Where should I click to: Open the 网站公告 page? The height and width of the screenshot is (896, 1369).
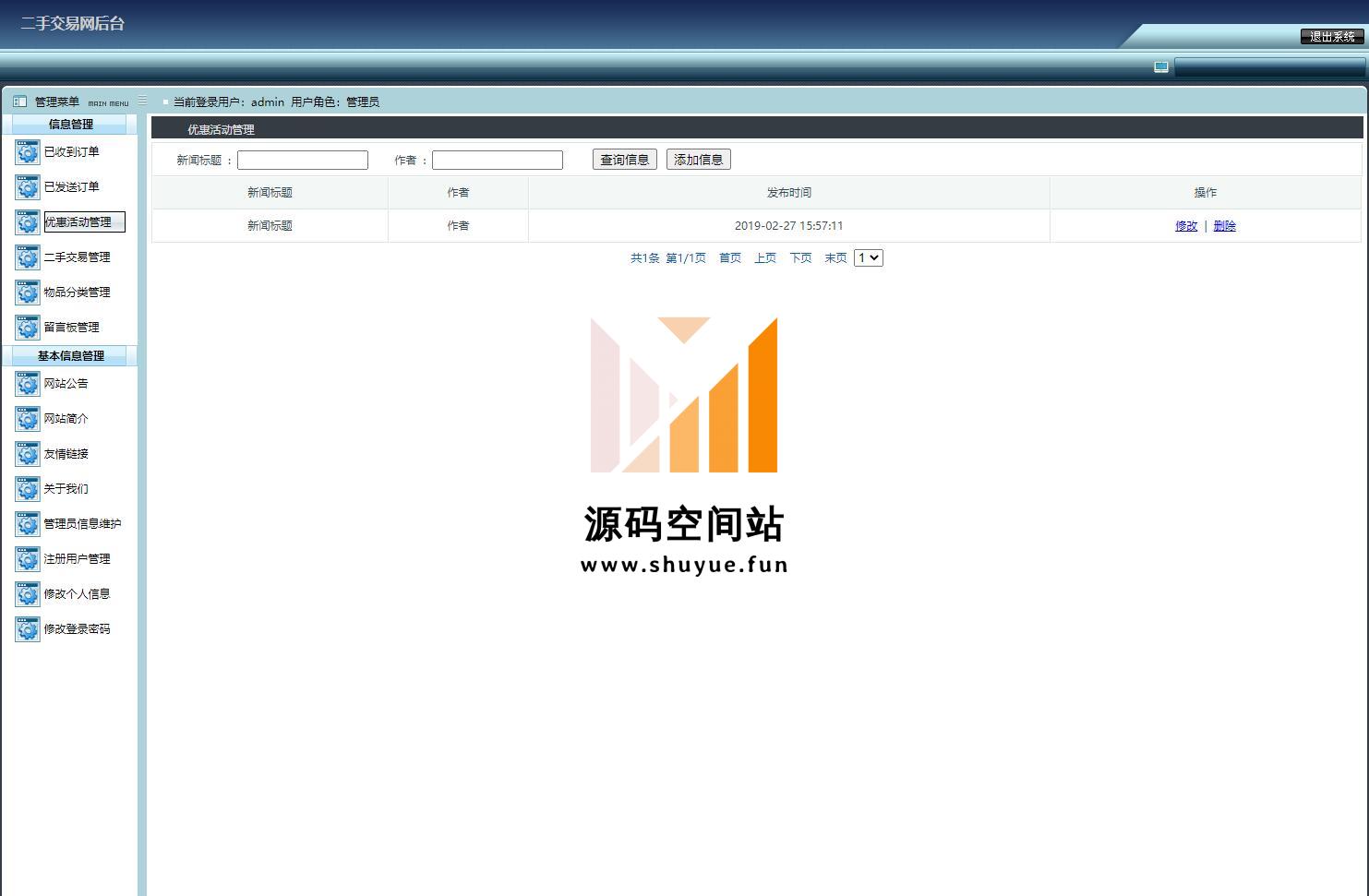point(66,383)
